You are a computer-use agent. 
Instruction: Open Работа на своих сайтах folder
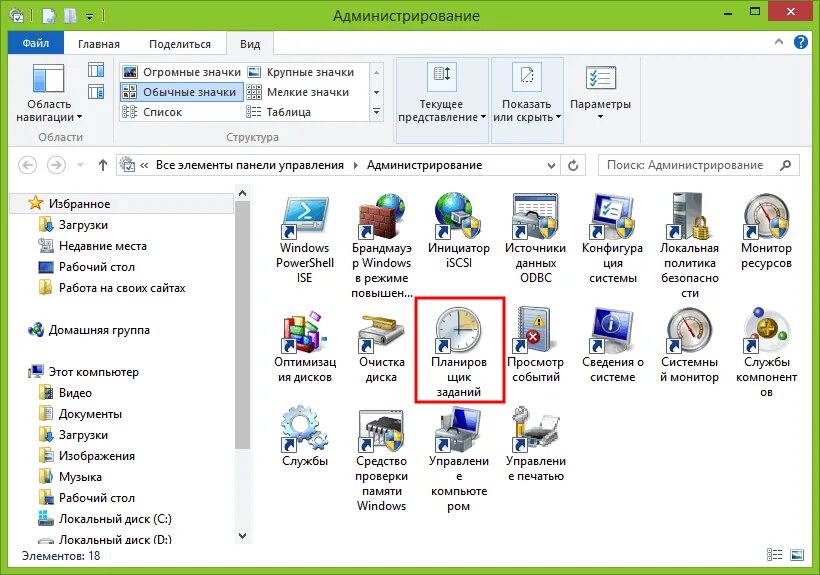[x=122, y=288]
